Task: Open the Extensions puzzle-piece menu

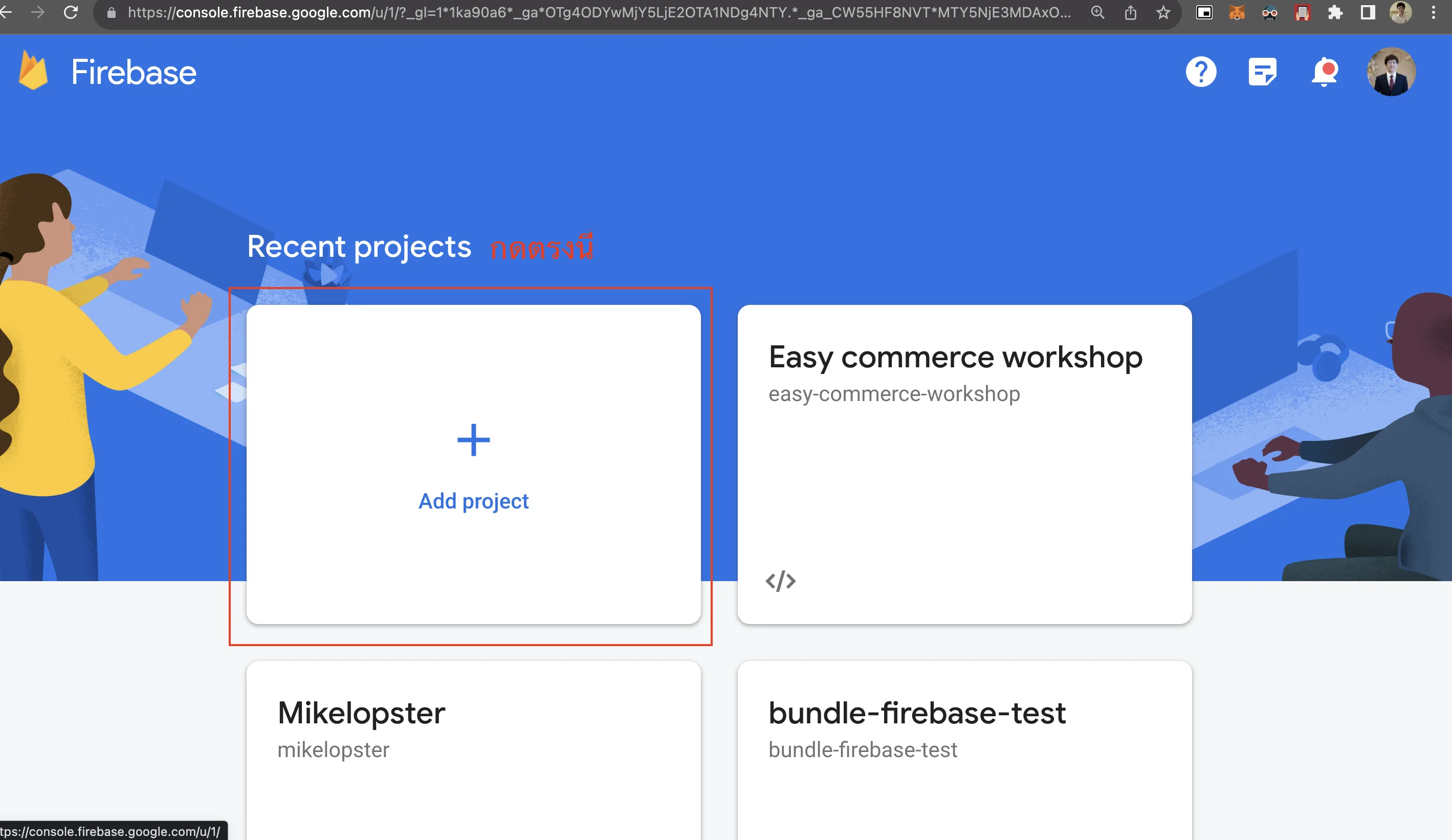Action: click(x=1335, y=13)
